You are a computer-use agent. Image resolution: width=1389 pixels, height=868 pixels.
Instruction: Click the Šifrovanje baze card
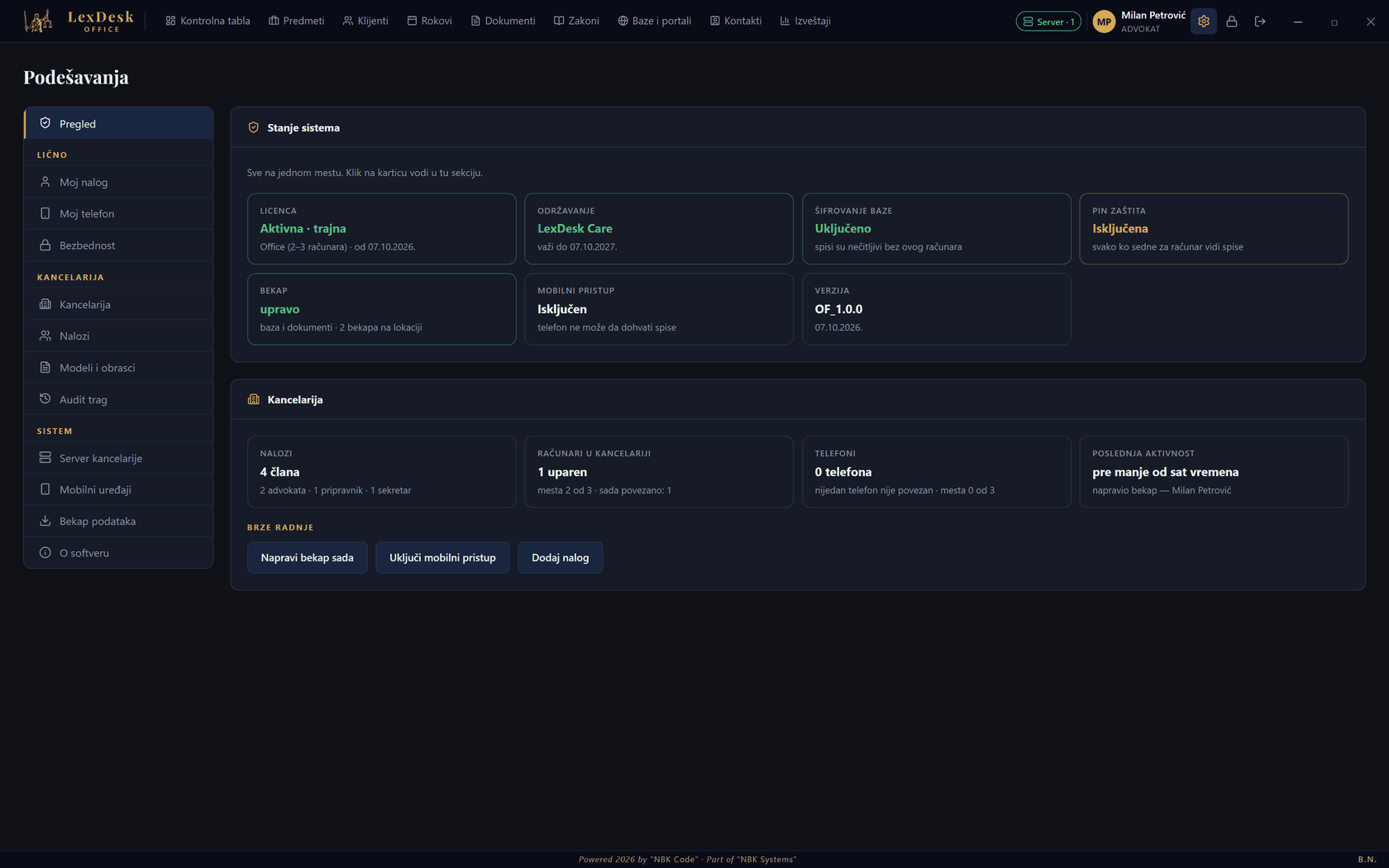(x=937, y=229)
